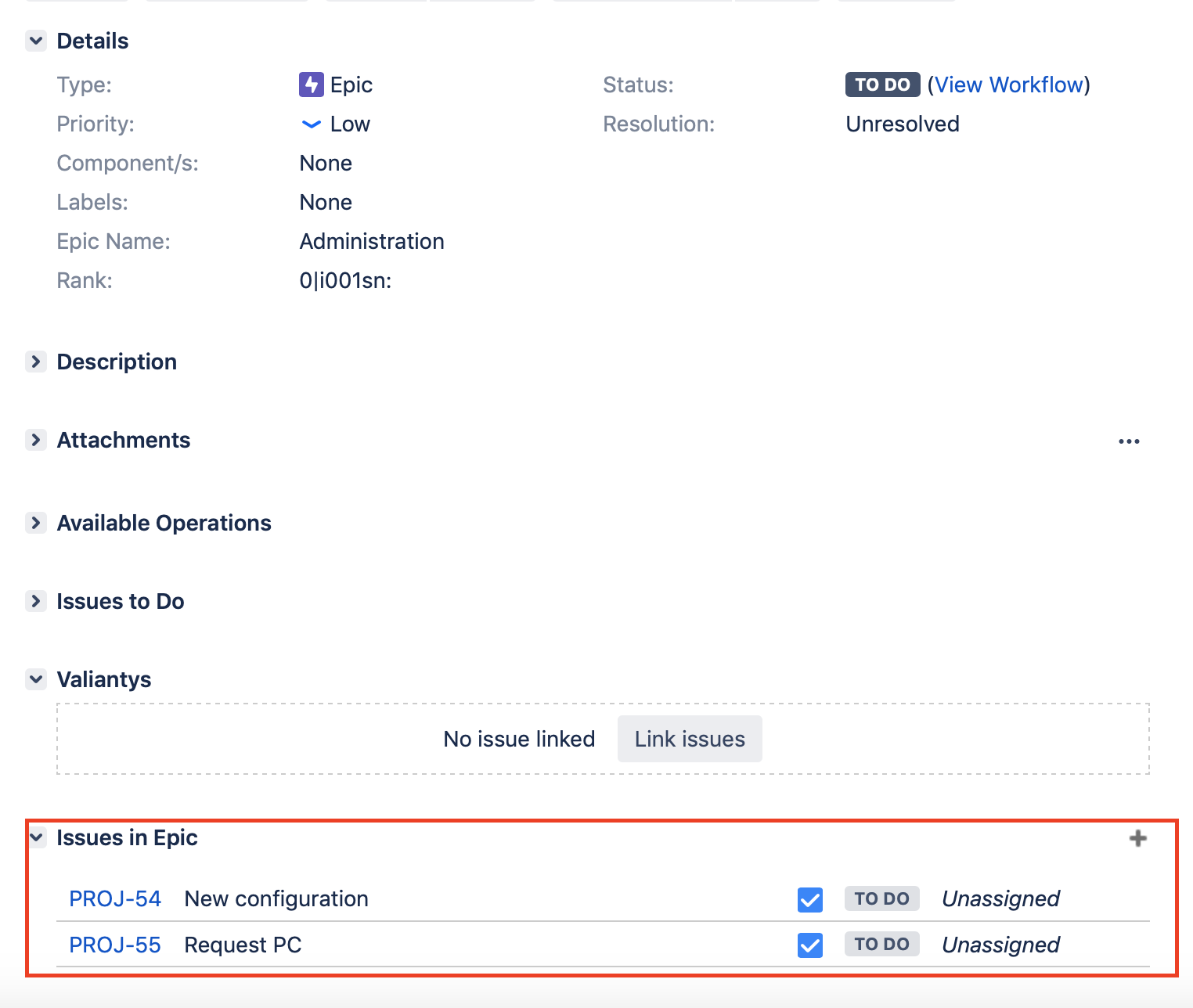Image resolution: width=1193 pixels, height=1008 pixels.
Task: Toggle the checkbox for PROJ-55
Action: [x=809, y=945]
